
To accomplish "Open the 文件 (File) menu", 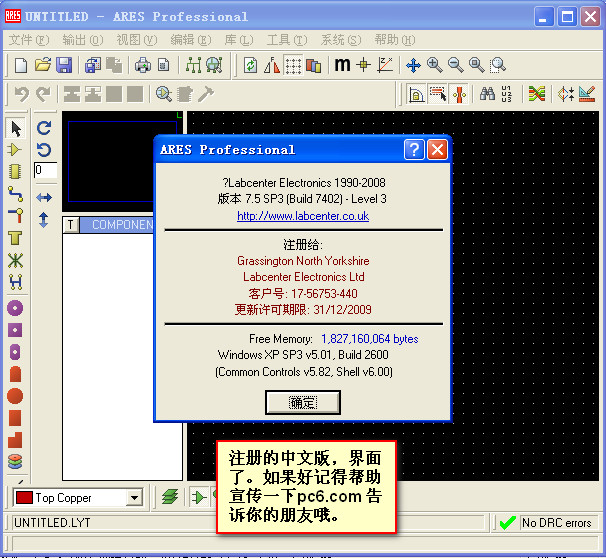I will [29, 40].
